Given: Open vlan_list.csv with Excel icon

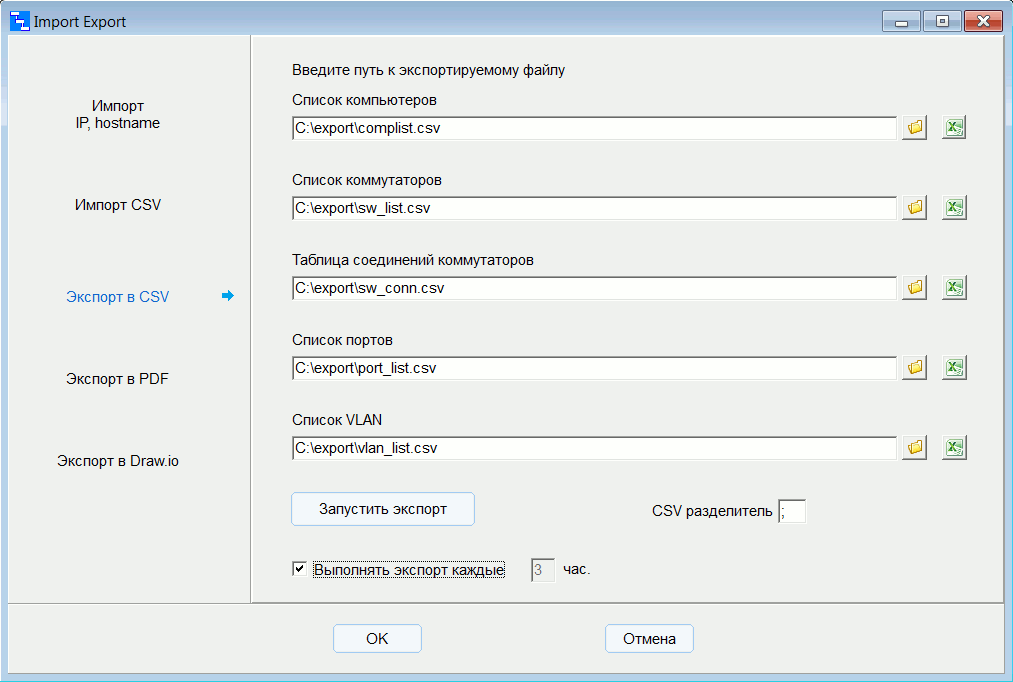Looking at the screenshot, I should pos(954,448).
